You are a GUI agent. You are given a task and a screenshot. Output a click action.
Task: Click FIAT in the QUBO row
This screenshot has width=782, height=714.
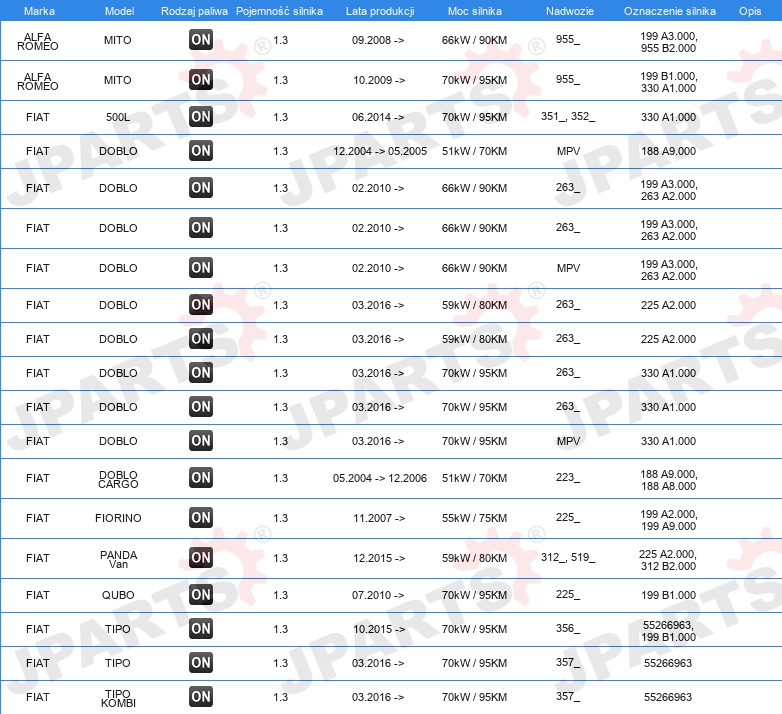(x=38, y=595)
